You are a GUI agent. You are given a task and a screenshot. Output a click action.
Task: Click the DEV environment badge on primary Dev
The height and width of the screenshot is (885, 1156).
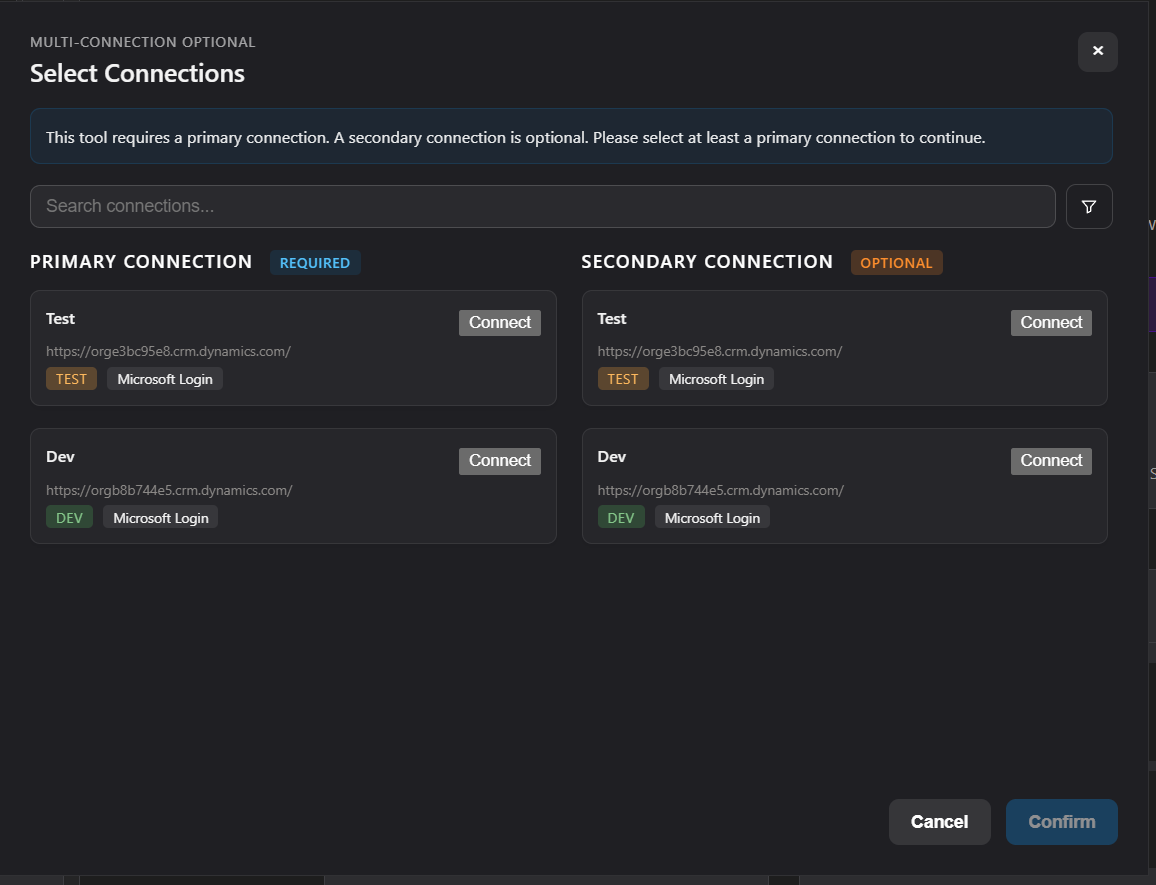(69, 517)
